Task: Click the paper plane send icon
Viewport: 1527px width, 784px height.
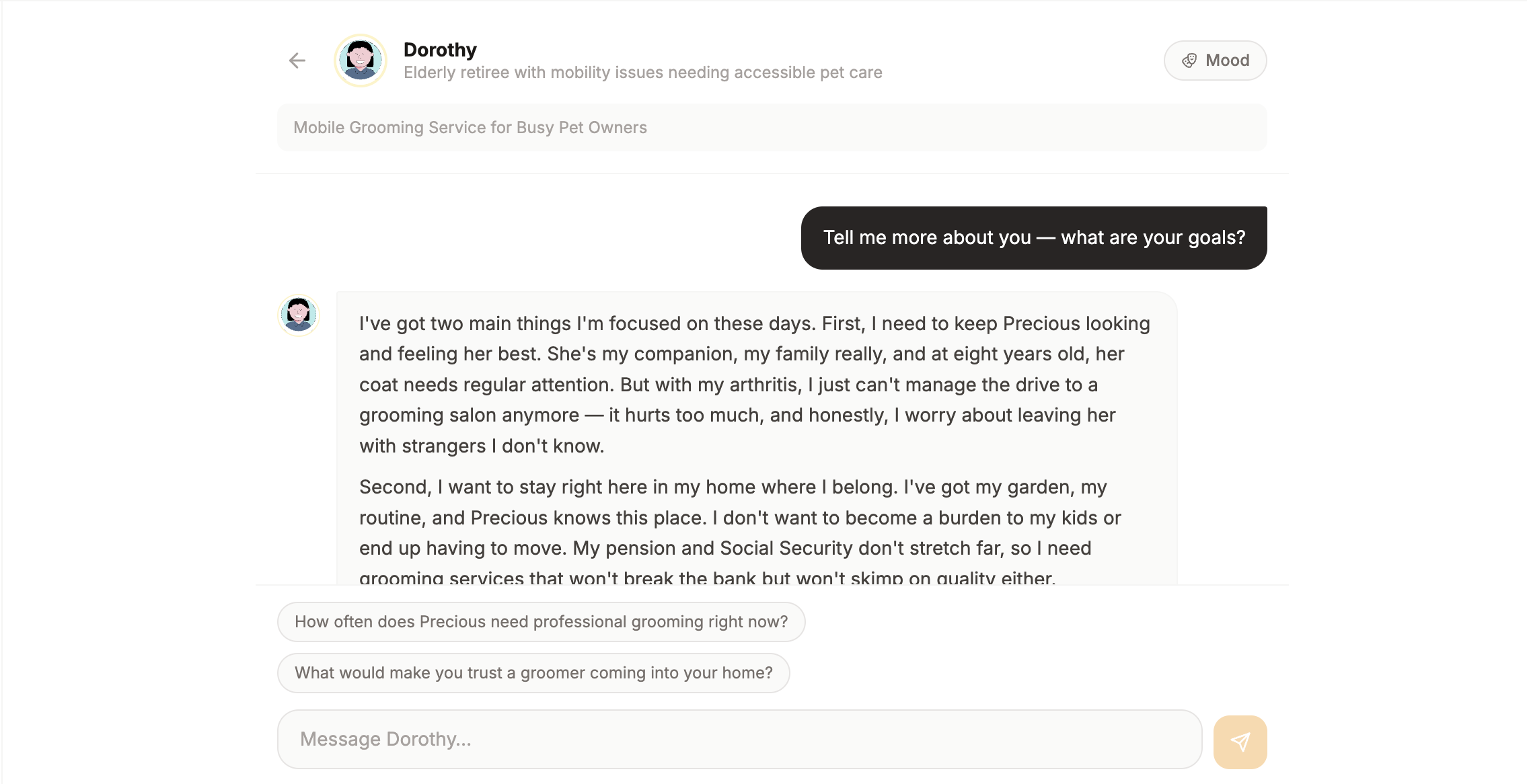Action: pyautogui.click(x=1240, y=742)
